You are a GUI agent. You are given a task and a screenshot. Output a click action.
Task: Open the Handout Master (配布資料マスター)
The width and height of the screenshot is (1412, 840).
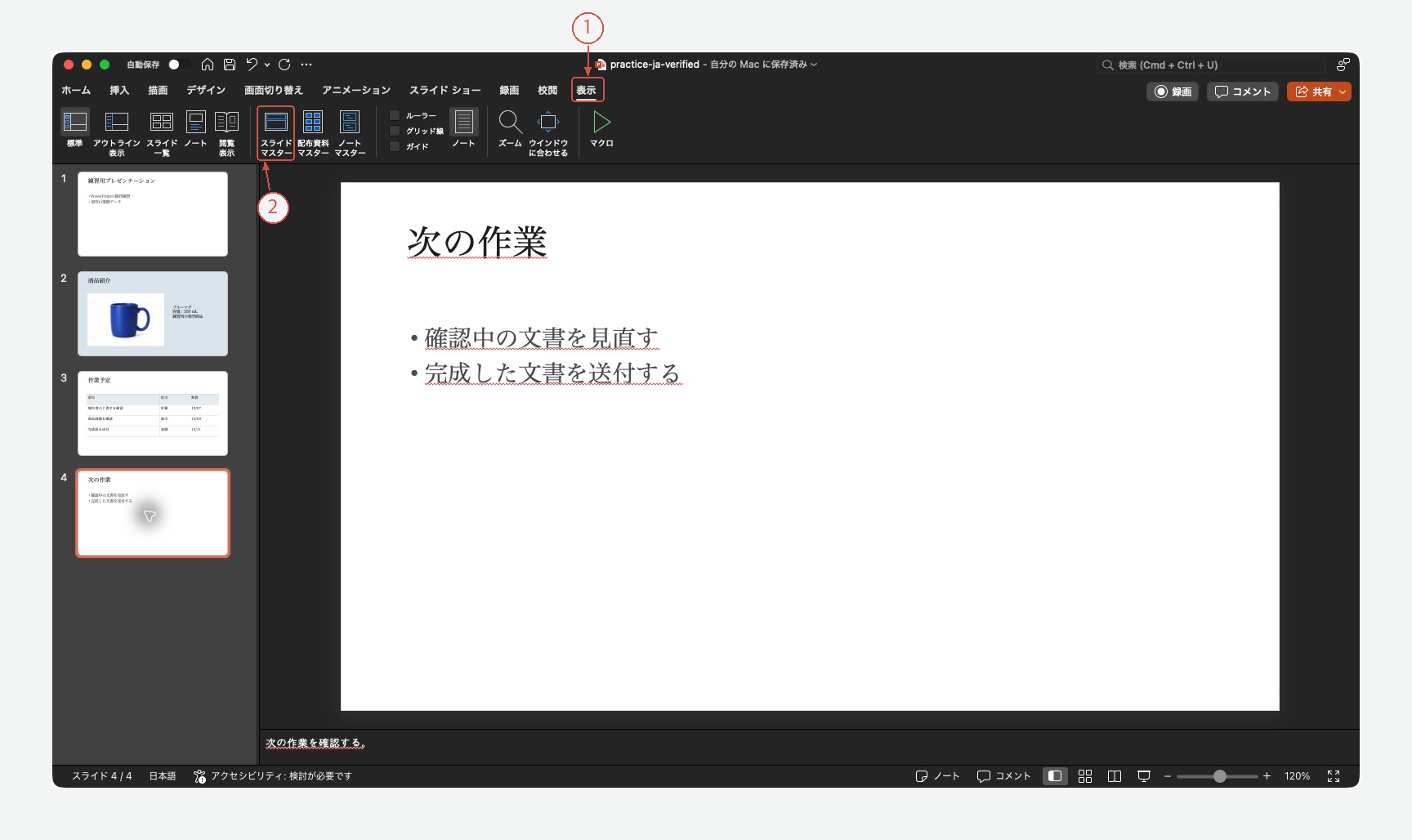coord(313,133)
